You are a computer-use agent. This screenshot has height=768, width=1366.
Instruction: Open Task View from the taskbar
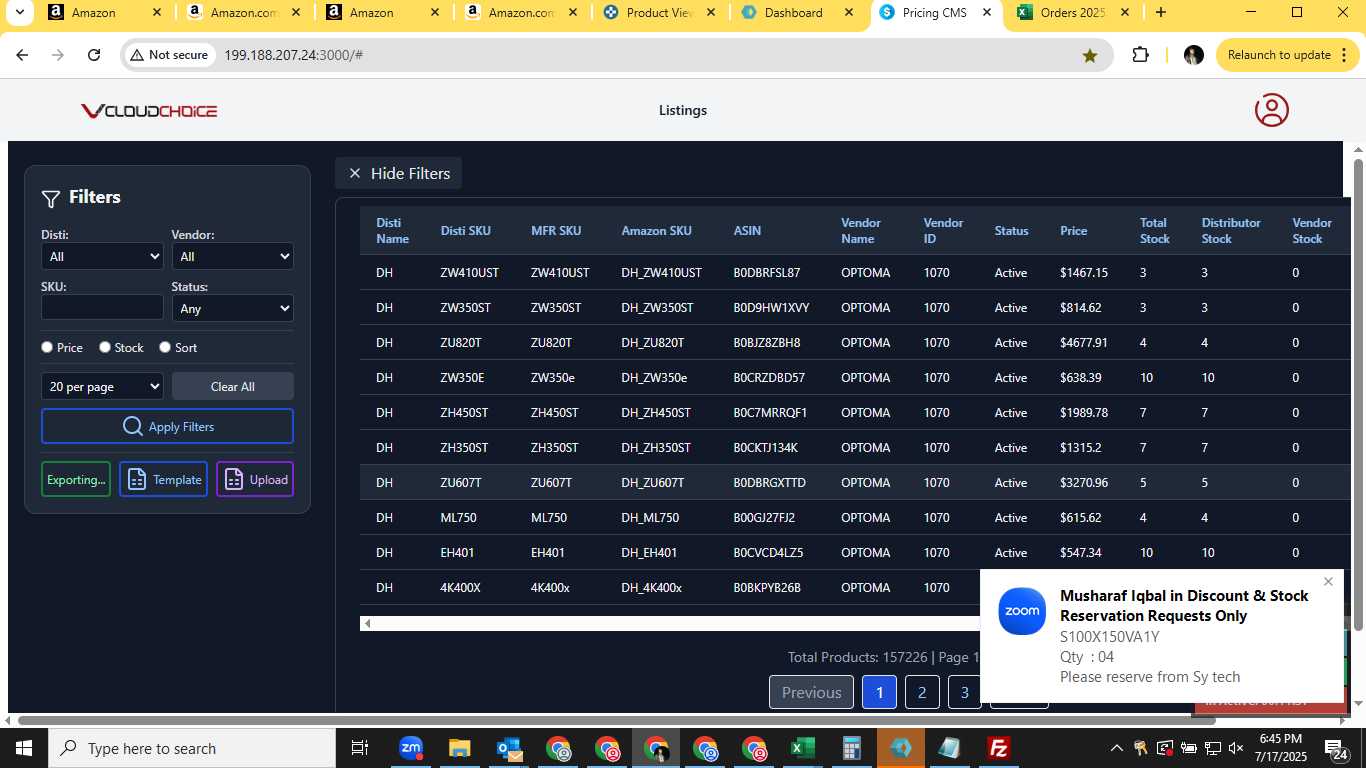[x=360, y=748]
